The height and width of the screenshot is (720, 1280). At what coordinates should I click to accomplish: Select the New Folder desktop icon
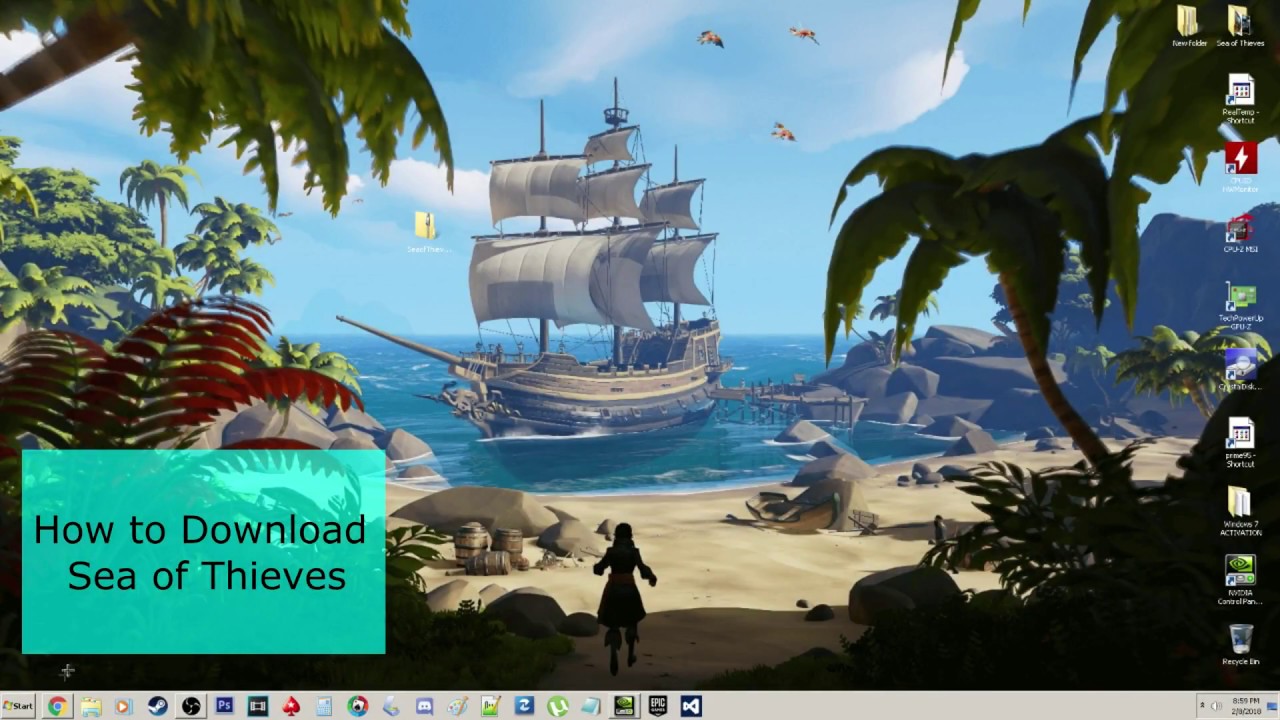click(1189, 26)
